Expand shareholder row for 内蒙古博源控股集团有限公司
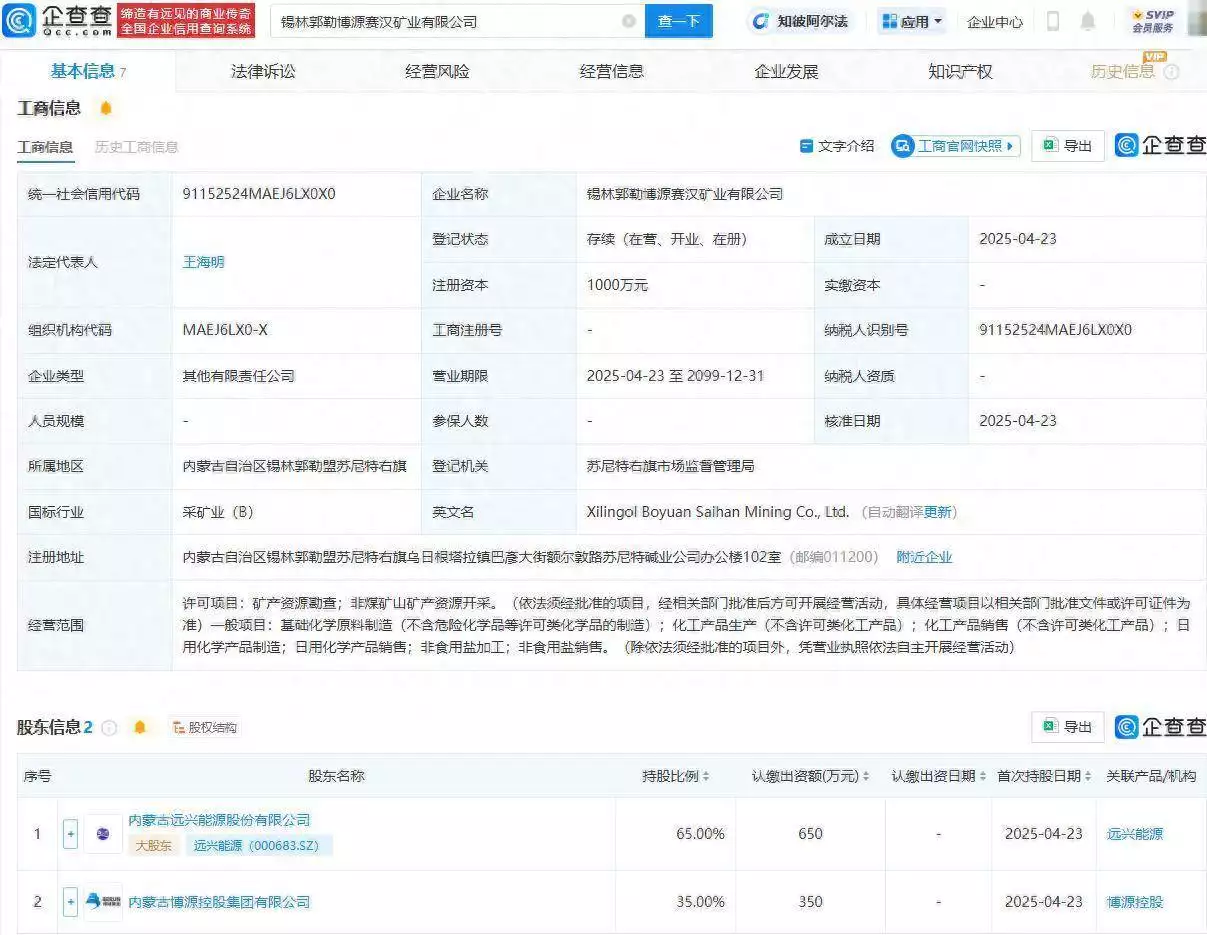The width and height of the screenshot is (1207, 935). [x=70, y=901]
